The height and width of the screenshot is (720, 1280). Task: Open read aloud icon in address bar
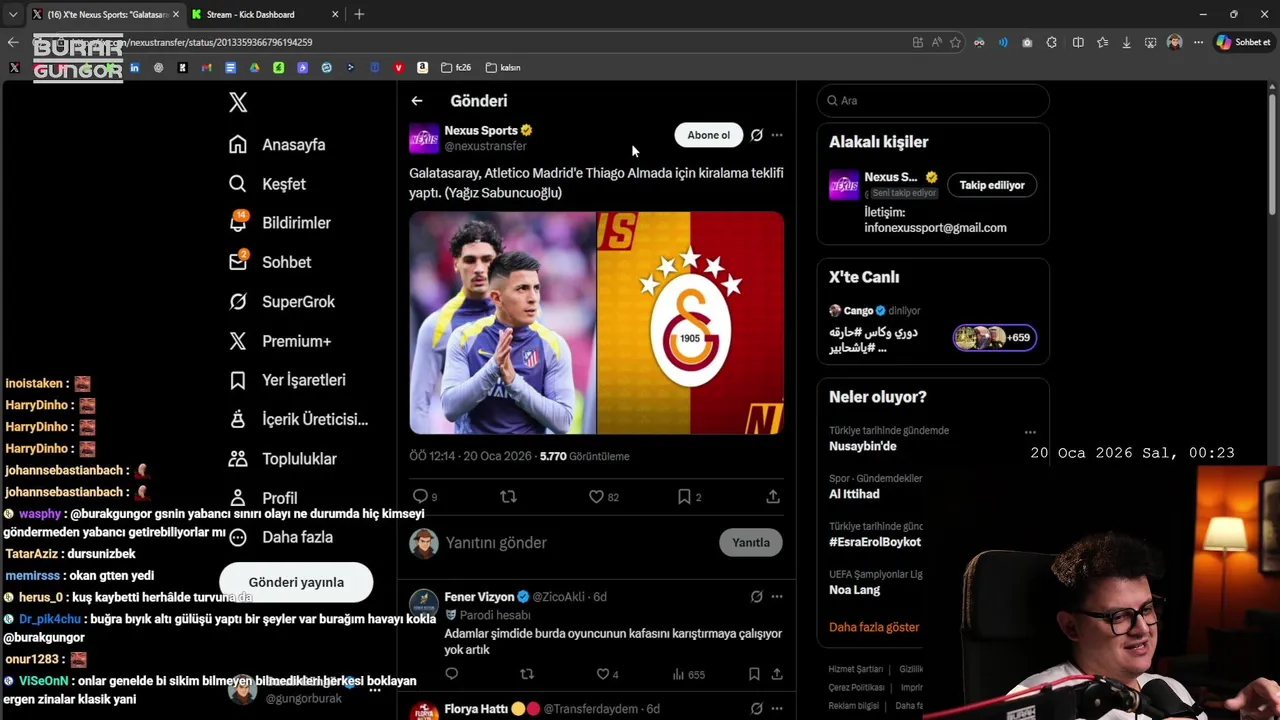point(936,42)
